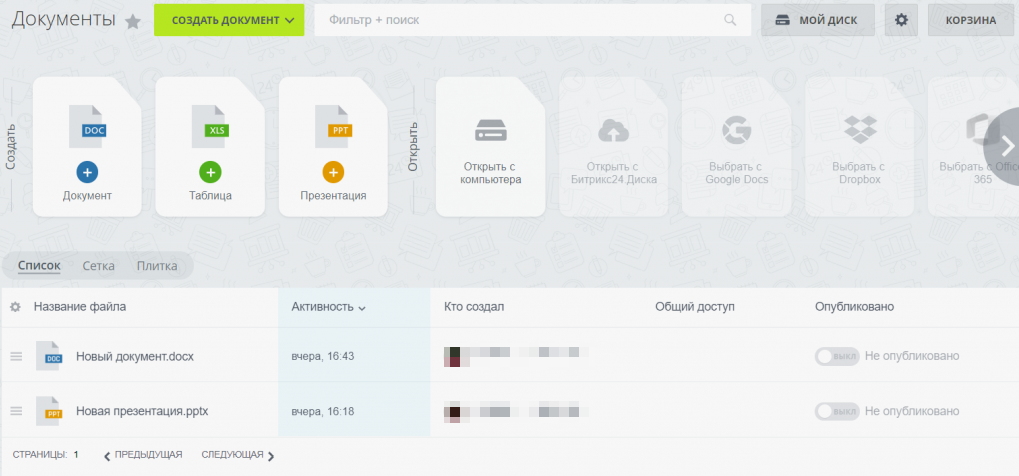
Task: Open the Корзина trash
Action: [971, 20]
